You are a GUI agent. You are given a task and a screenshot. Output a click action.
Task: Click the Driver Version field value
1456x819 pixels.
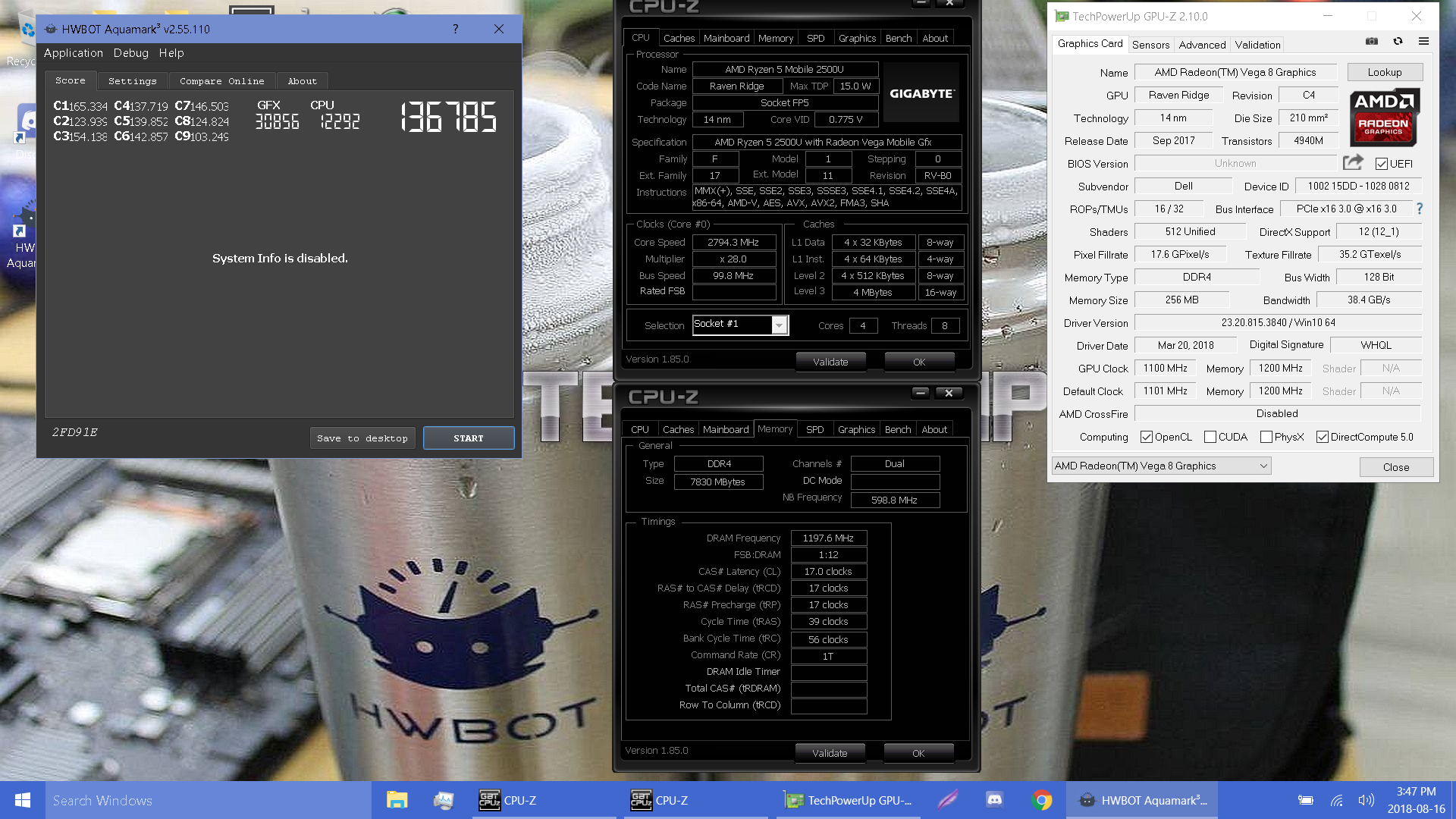pyautogui.click(x=1278, y=322)
